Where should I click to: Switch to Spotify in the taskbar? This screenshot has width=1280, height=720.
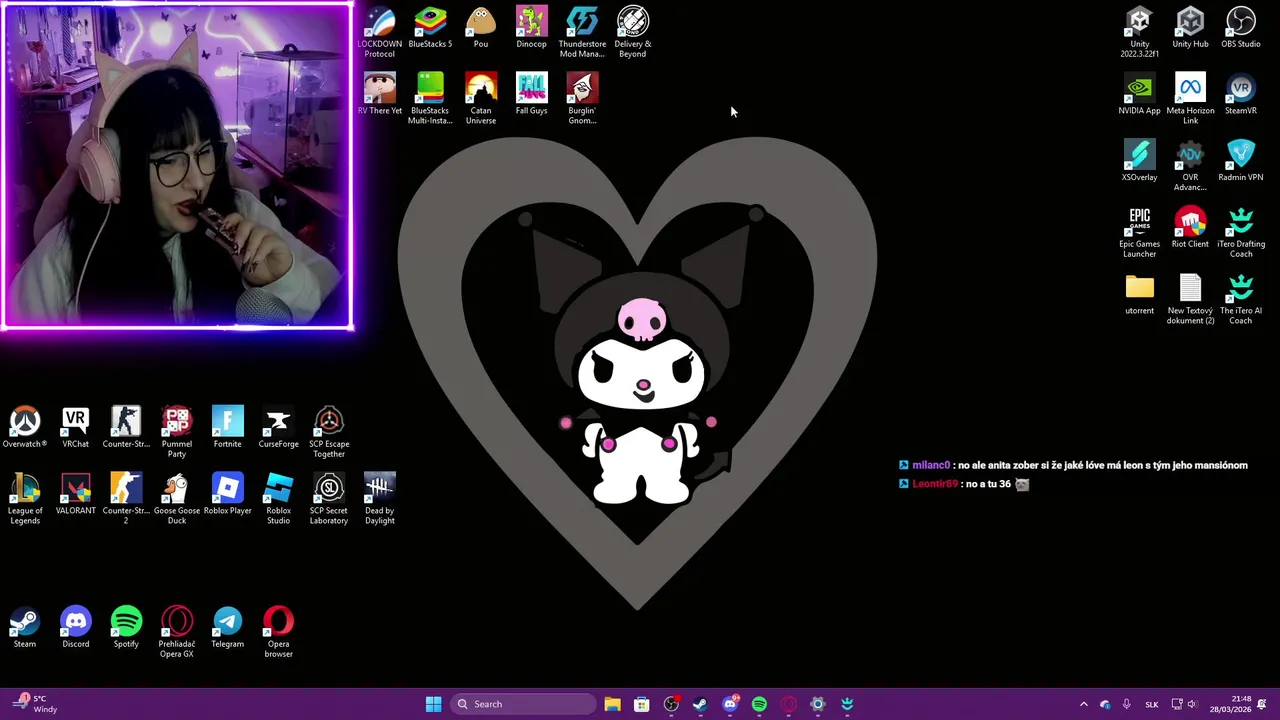(x=759, y=704)
